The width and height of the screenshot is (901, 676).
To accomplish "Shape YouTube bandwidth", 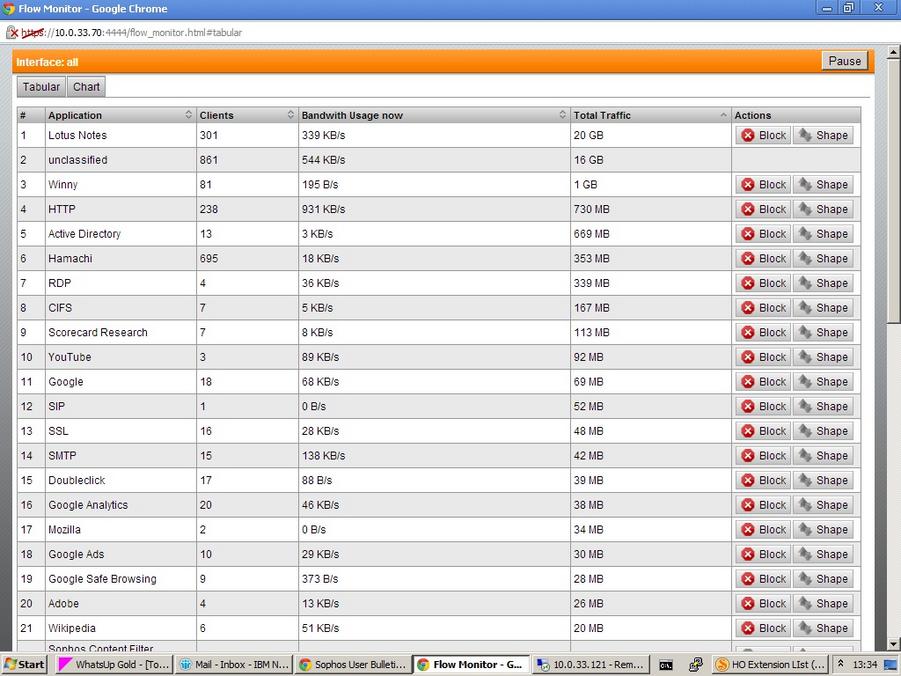I will pyautogui.click(x=823, y=357).
